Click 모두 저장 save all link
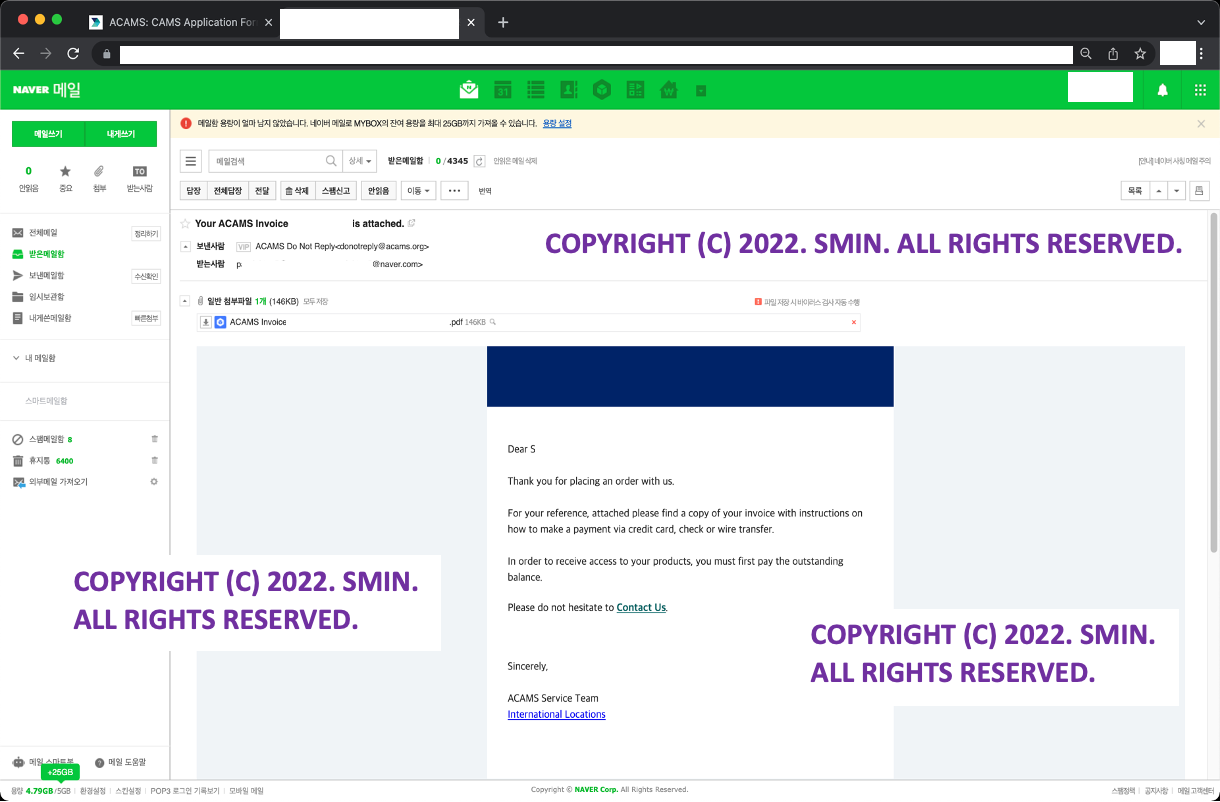The width and height of the screenshot is (1220, 802). tap(315, 301)
